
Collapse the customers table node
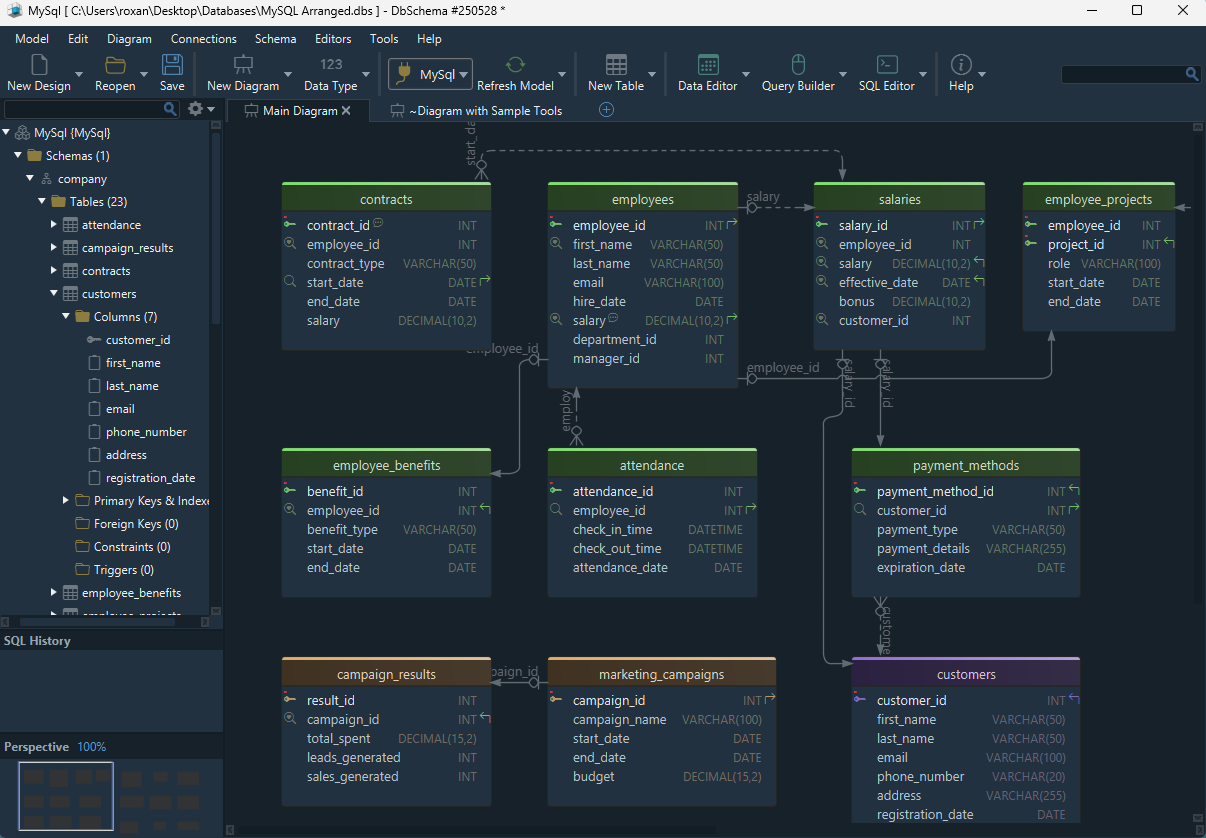(54, 294)
